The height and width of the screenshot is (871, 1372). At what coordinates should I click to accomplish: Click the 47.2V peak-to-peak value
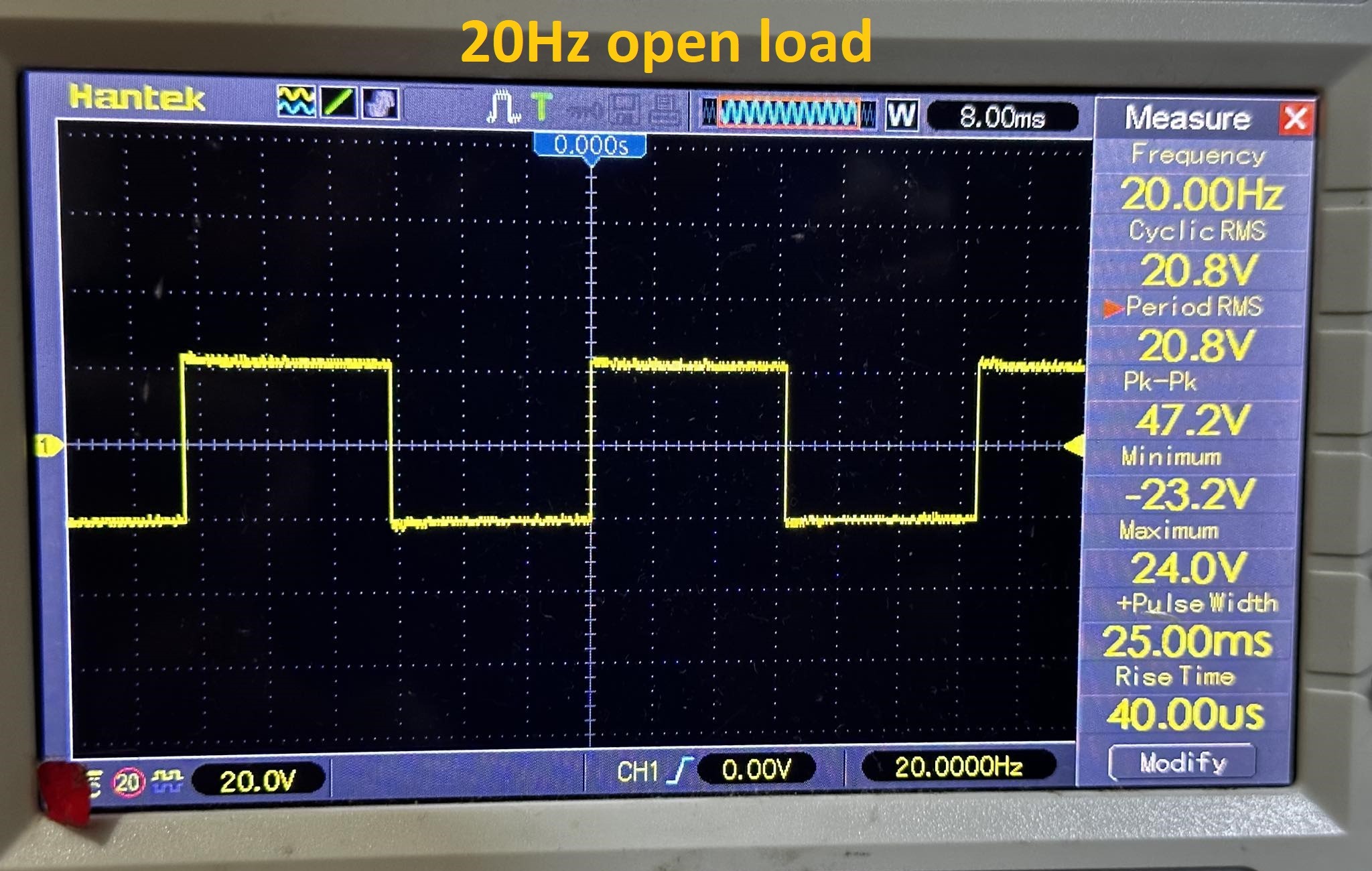click(1193, 421)
